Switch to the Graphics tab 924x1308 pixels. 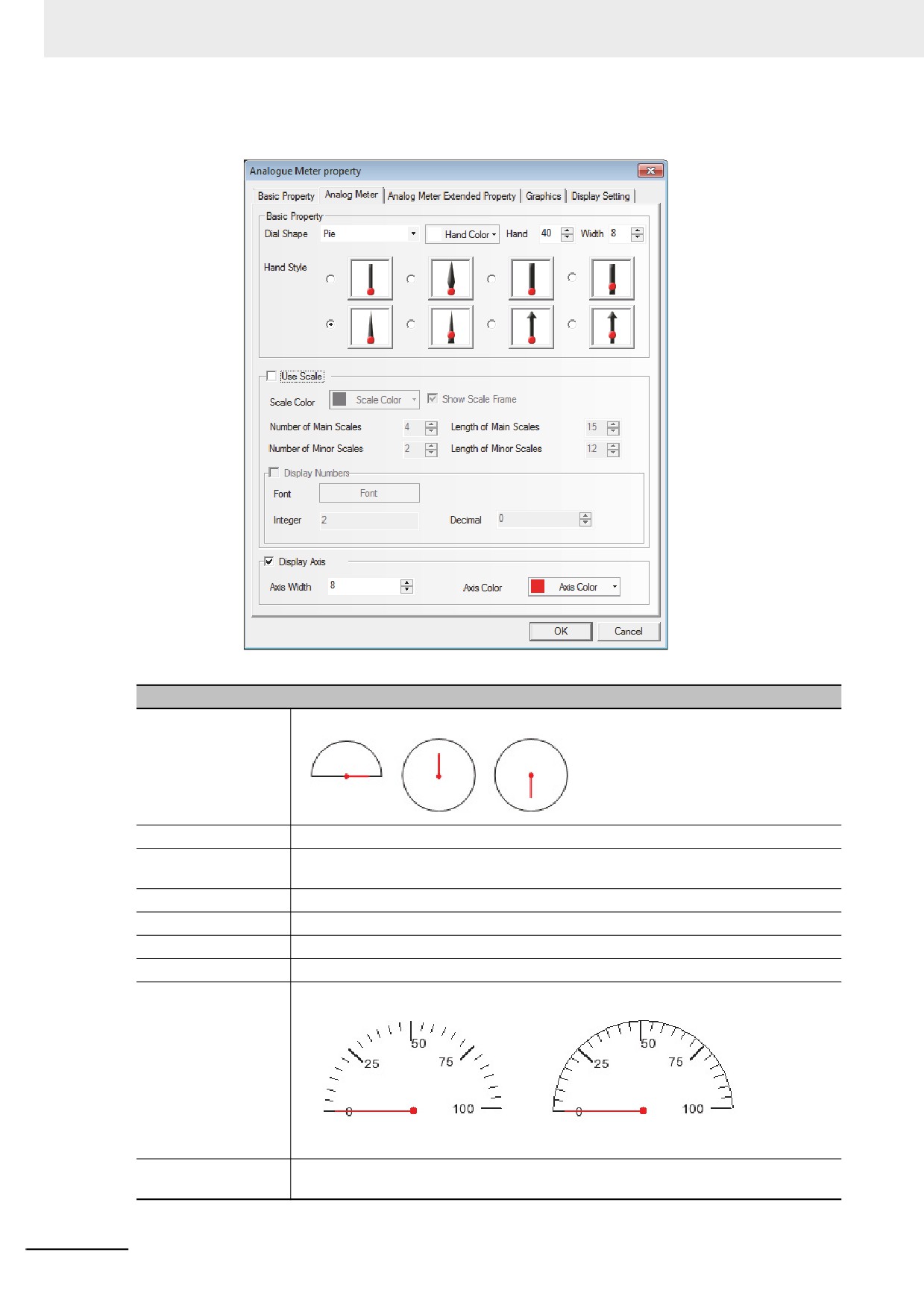(544, 196)
